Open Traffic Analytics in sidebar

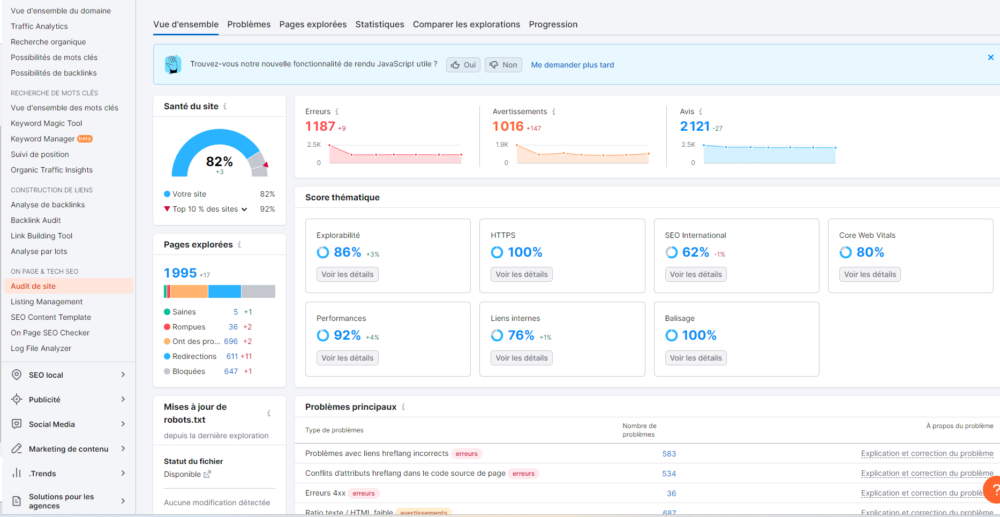point(39,26)
